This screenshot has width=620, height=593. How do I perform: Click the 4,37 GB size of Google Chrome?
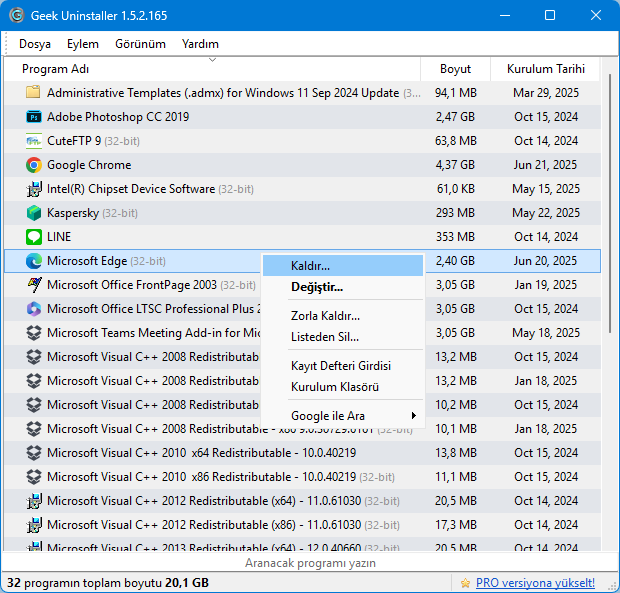pyautogui.click(x=456, y=165)
